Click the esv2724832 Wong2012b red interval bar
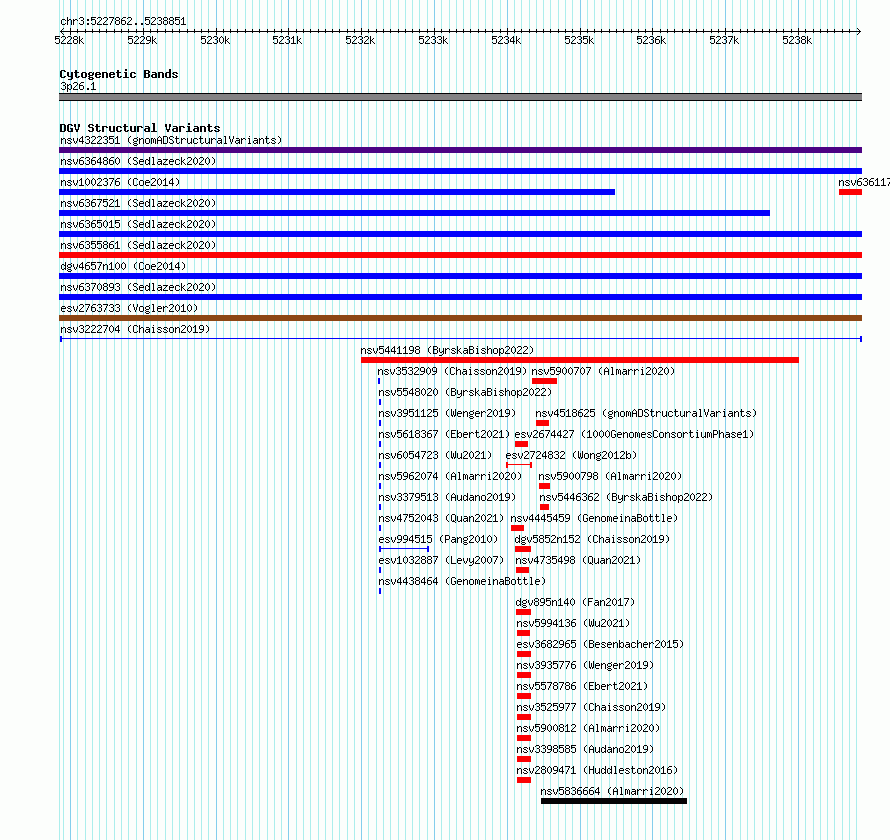This screenshot has width=890, height=840. point(519,465)
